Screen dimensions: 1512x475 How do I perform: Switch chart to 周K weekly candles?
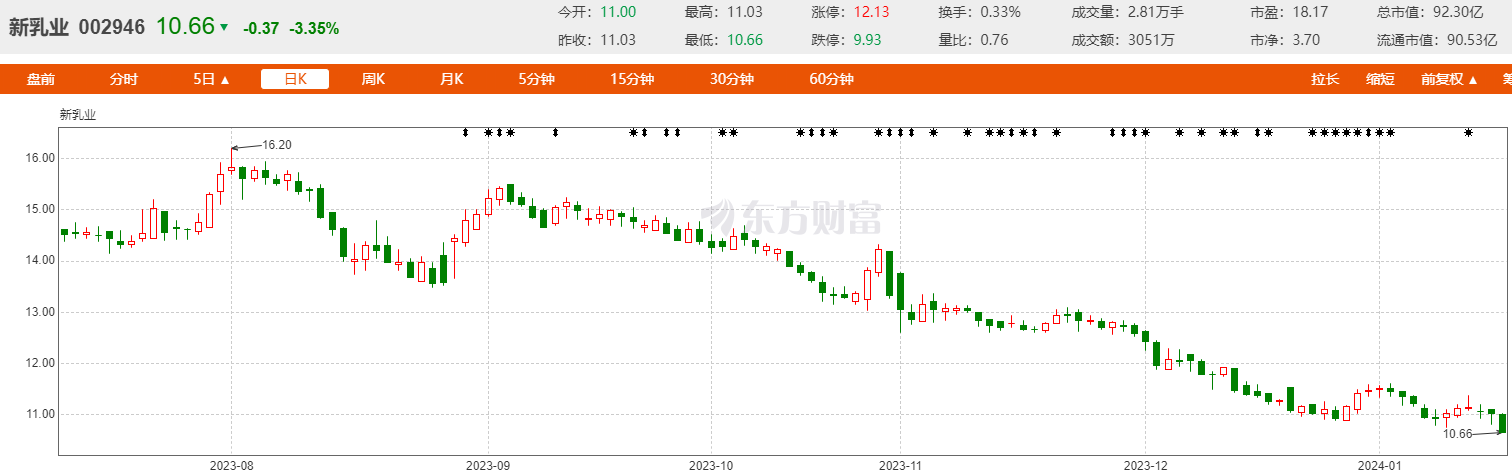click(x=373, y=80)
